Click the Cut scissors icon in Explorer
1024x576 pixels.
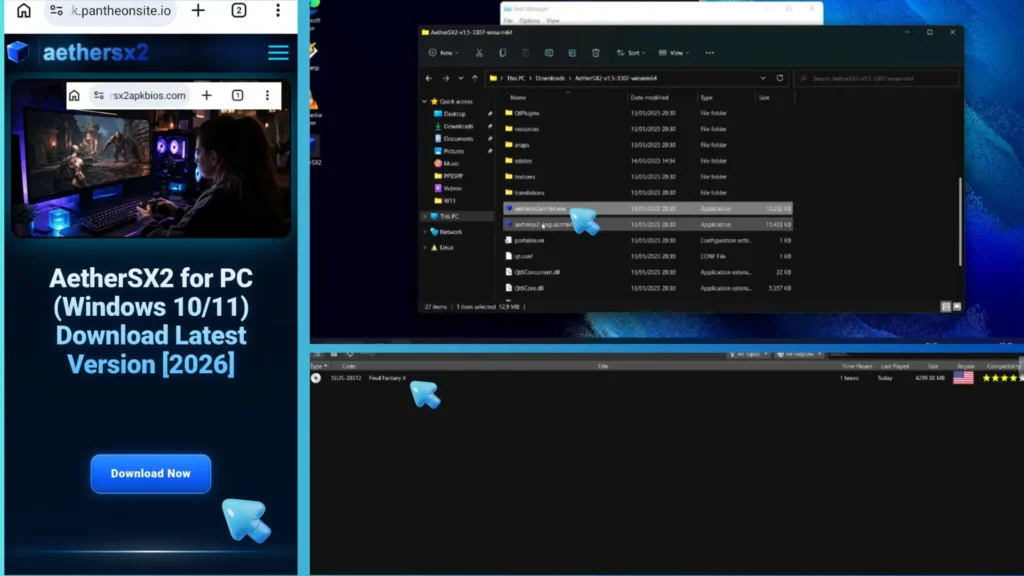(x=479, y=53)
